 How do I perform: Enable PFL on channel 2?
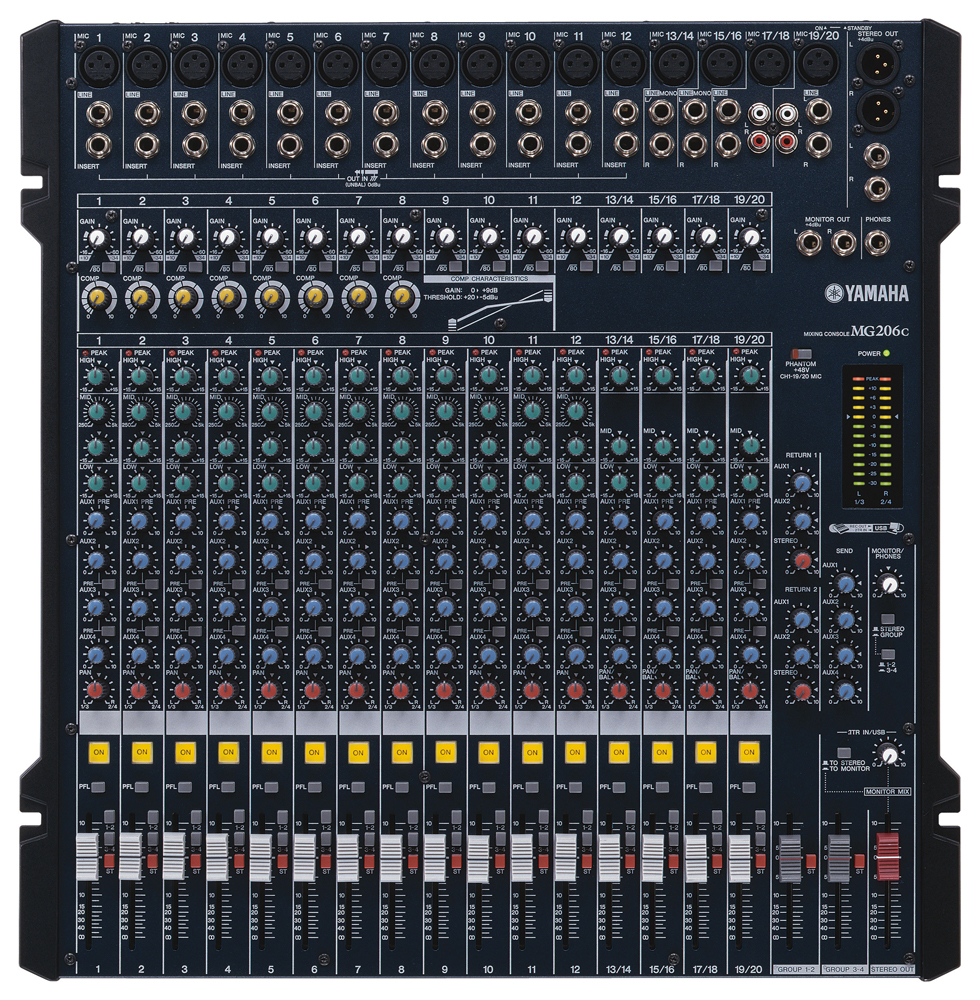pyautogui.click(x=142, y=787)
